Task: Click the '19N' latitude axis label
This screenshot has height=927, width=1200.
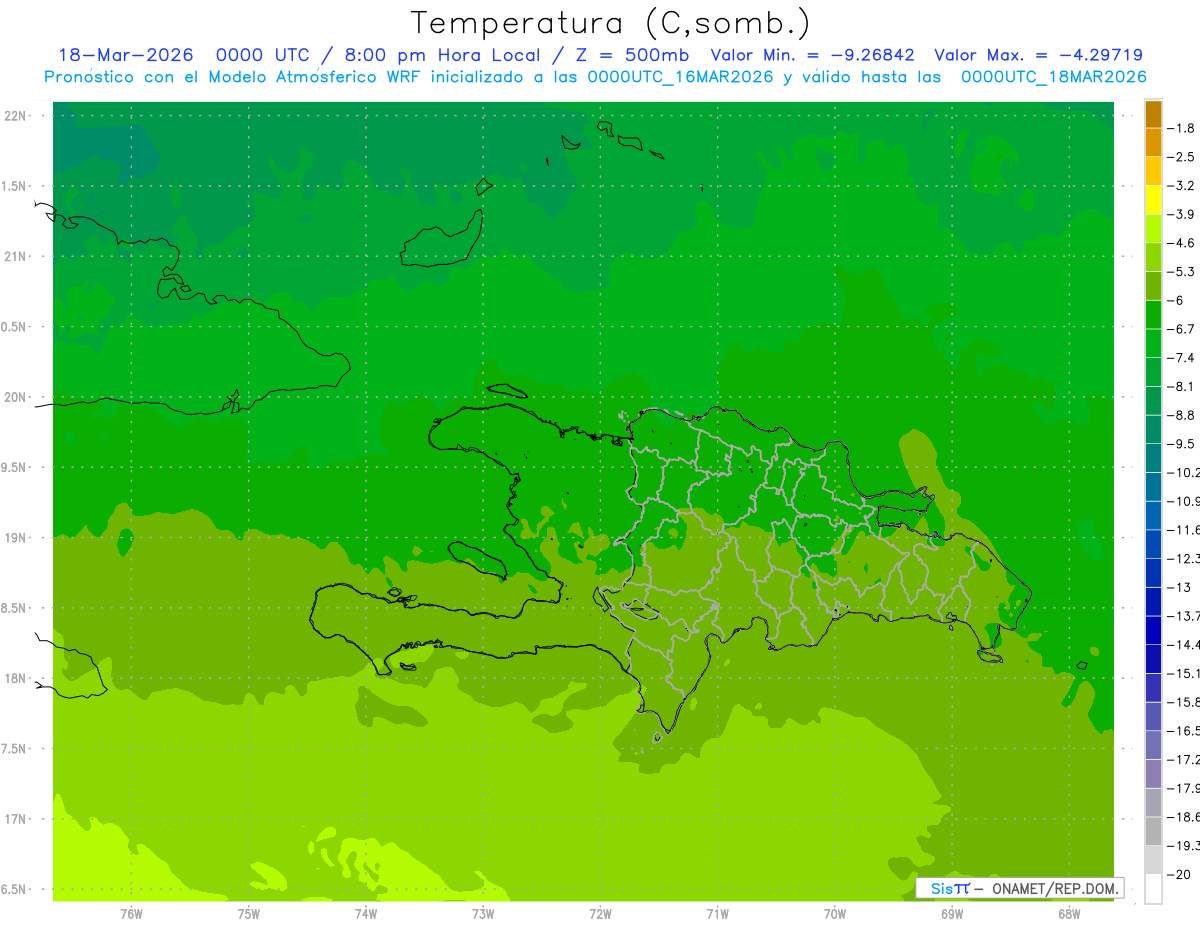Action: tap(14, 538)
